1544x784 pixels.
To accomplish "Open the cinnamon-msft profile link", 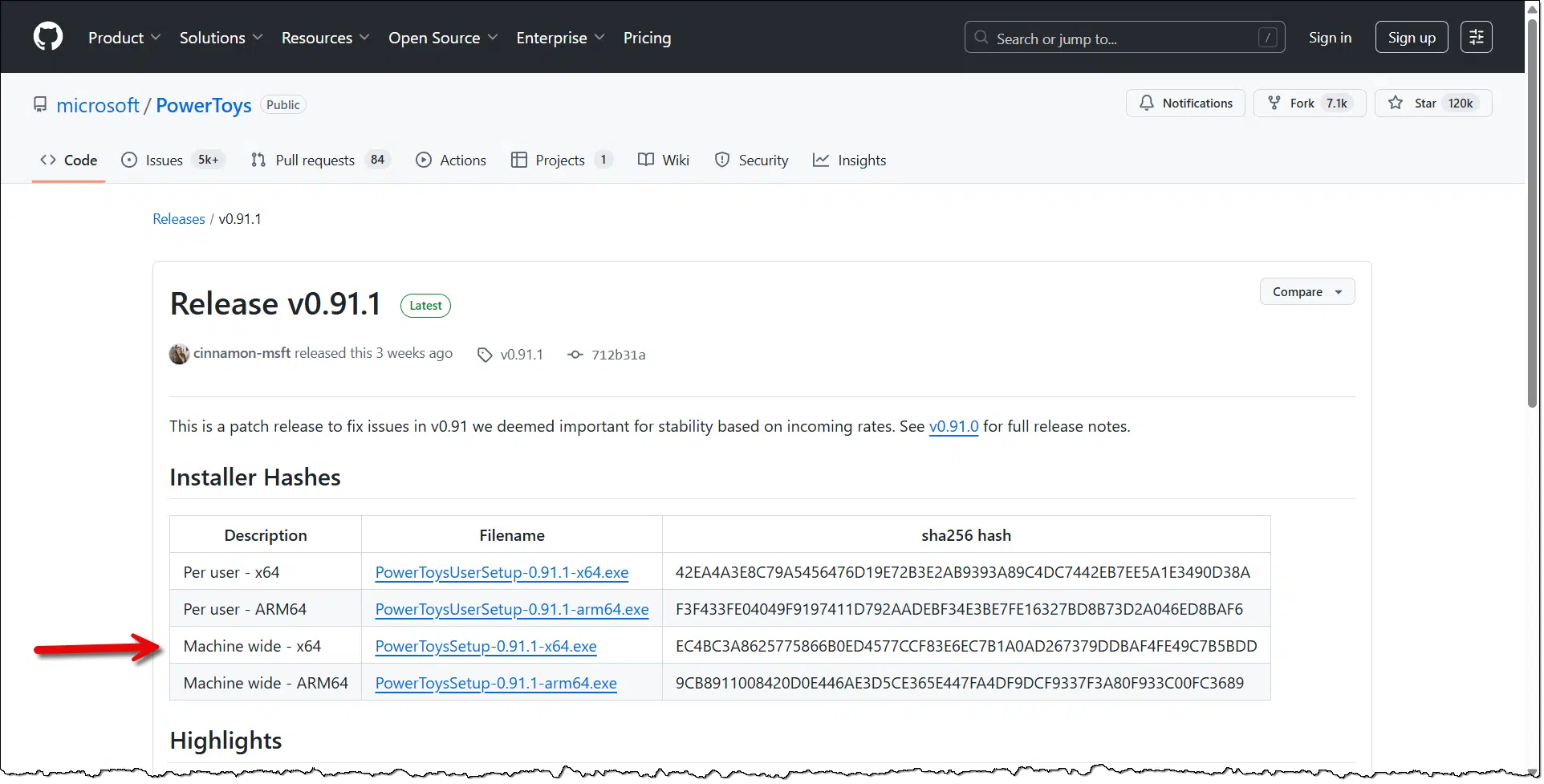I will 242,353.
